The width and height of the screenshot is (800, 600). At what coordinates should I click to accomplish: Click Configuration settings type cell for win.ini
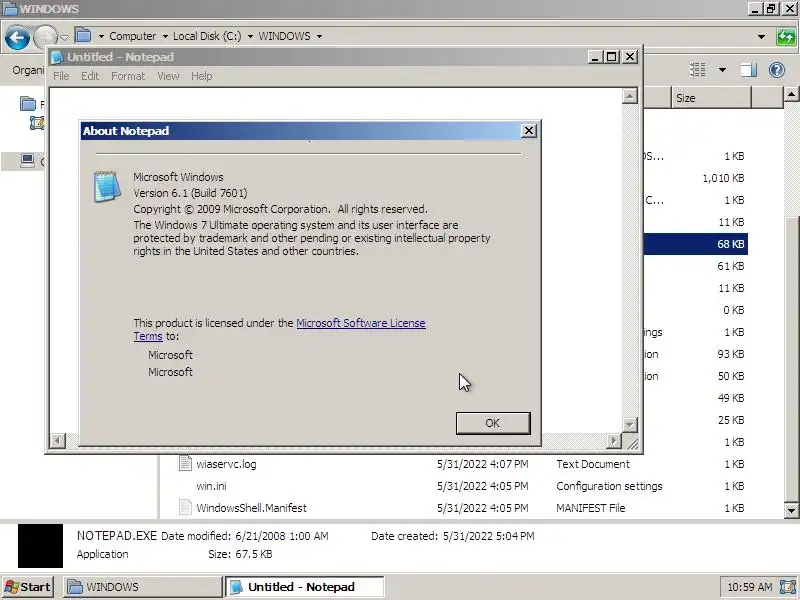click(609, 486)
